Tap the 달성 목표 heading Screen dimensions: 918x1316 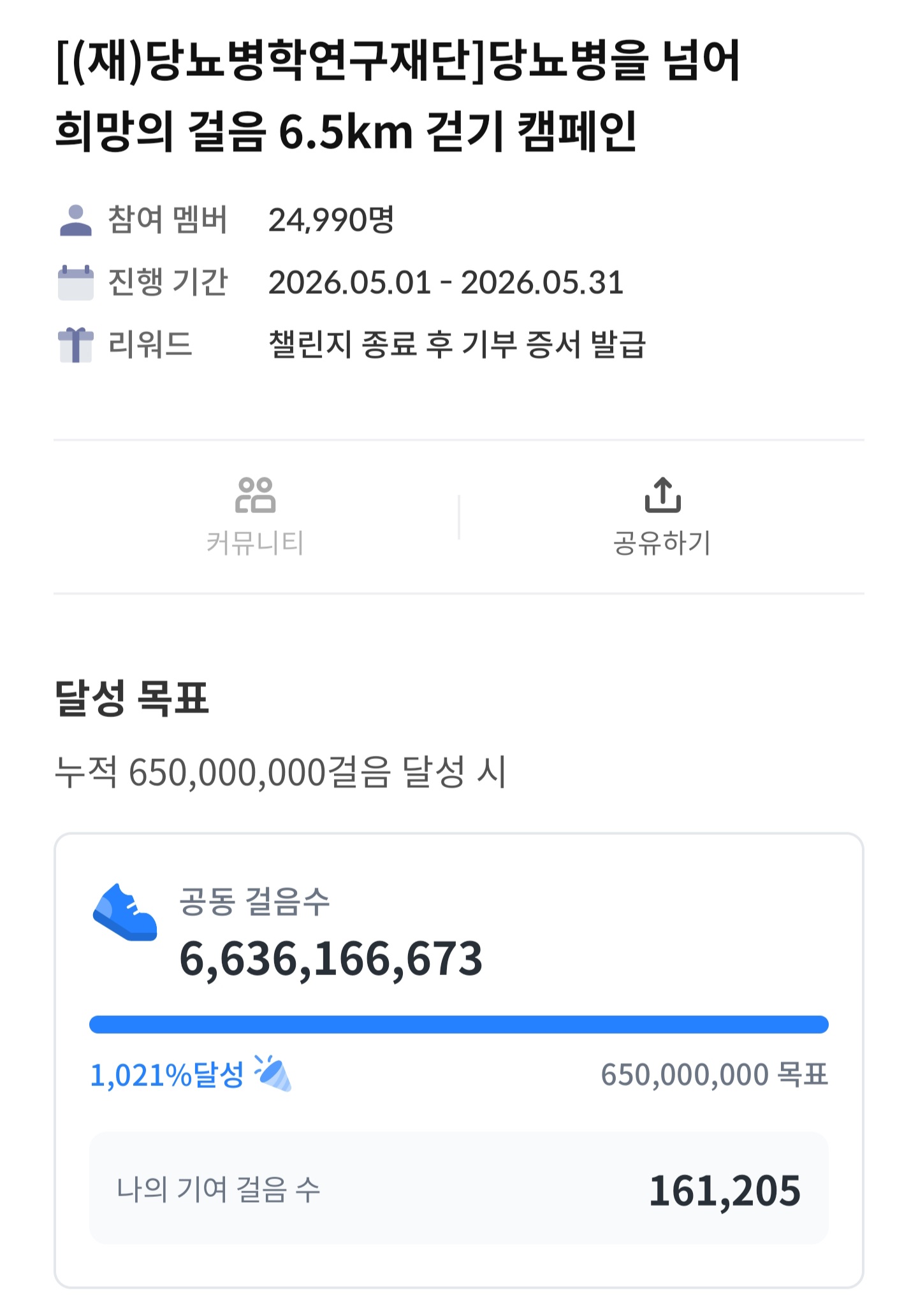(132, 698)
